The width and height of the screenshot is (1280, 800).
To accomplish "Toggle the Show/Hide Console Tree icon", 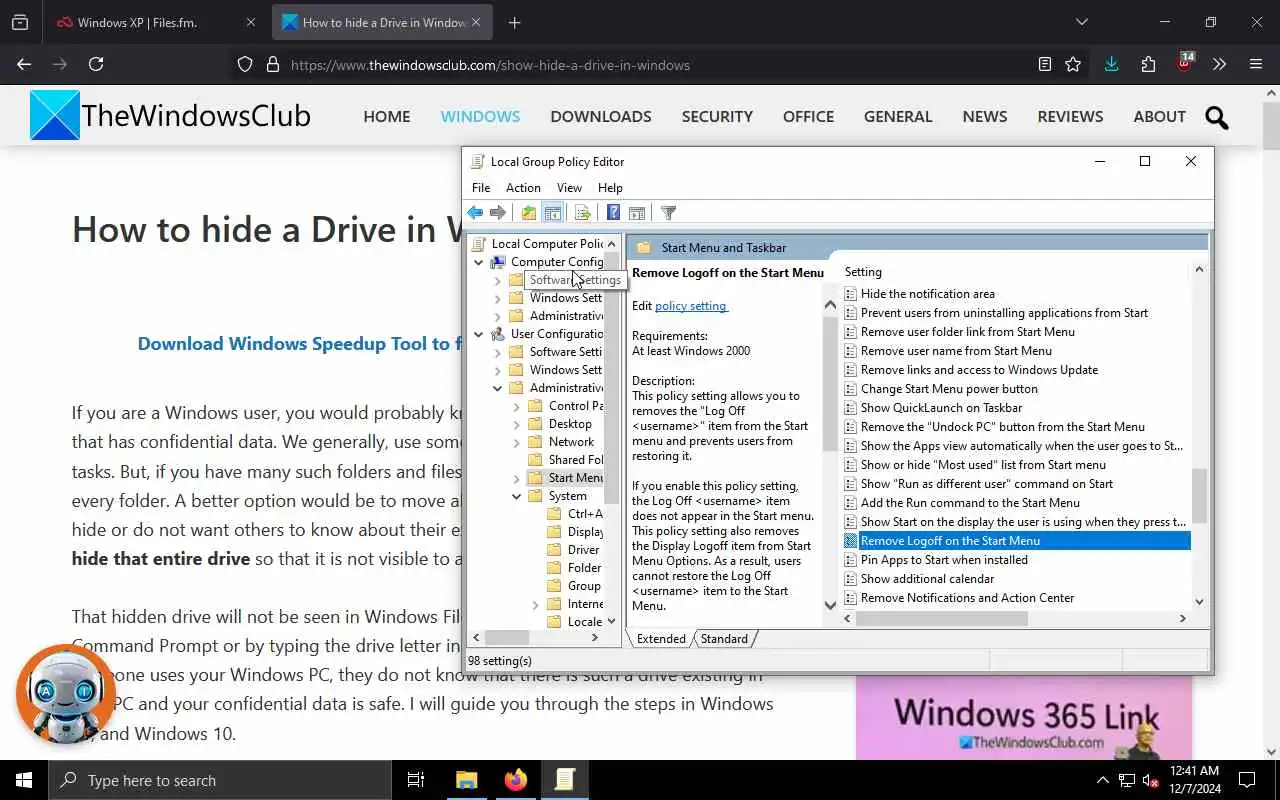I will (552, 212).
